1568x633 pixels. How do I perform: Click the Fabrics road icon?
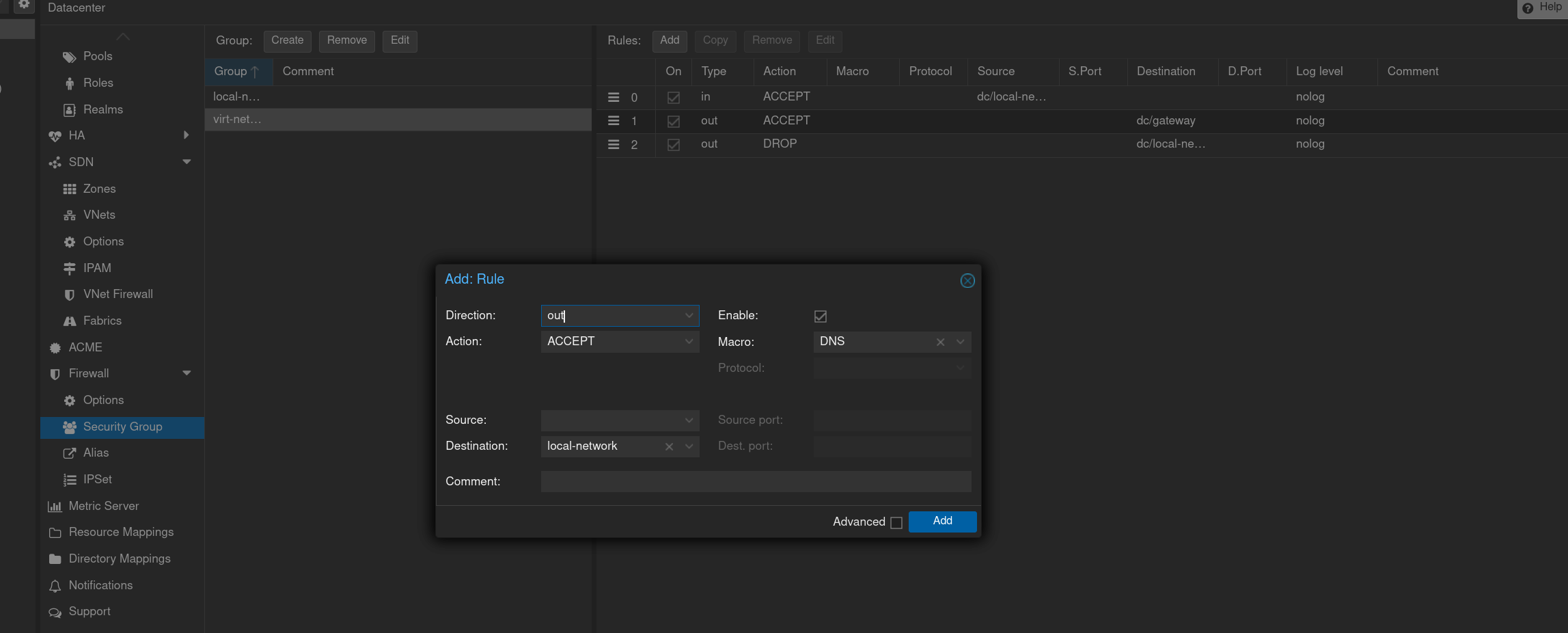(x=69, y=321)
